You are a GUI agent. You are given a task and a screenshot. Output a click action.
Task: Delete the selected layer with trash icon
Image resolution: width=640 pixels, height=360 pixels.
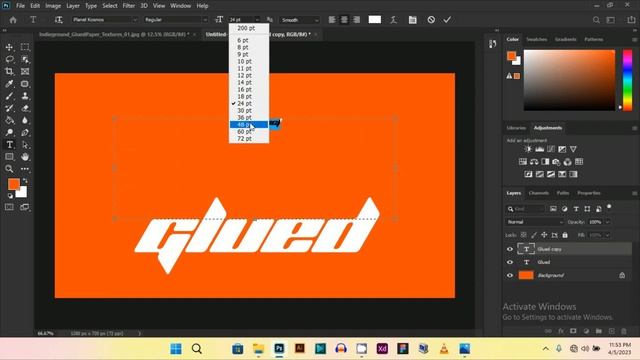pos(623,331)
